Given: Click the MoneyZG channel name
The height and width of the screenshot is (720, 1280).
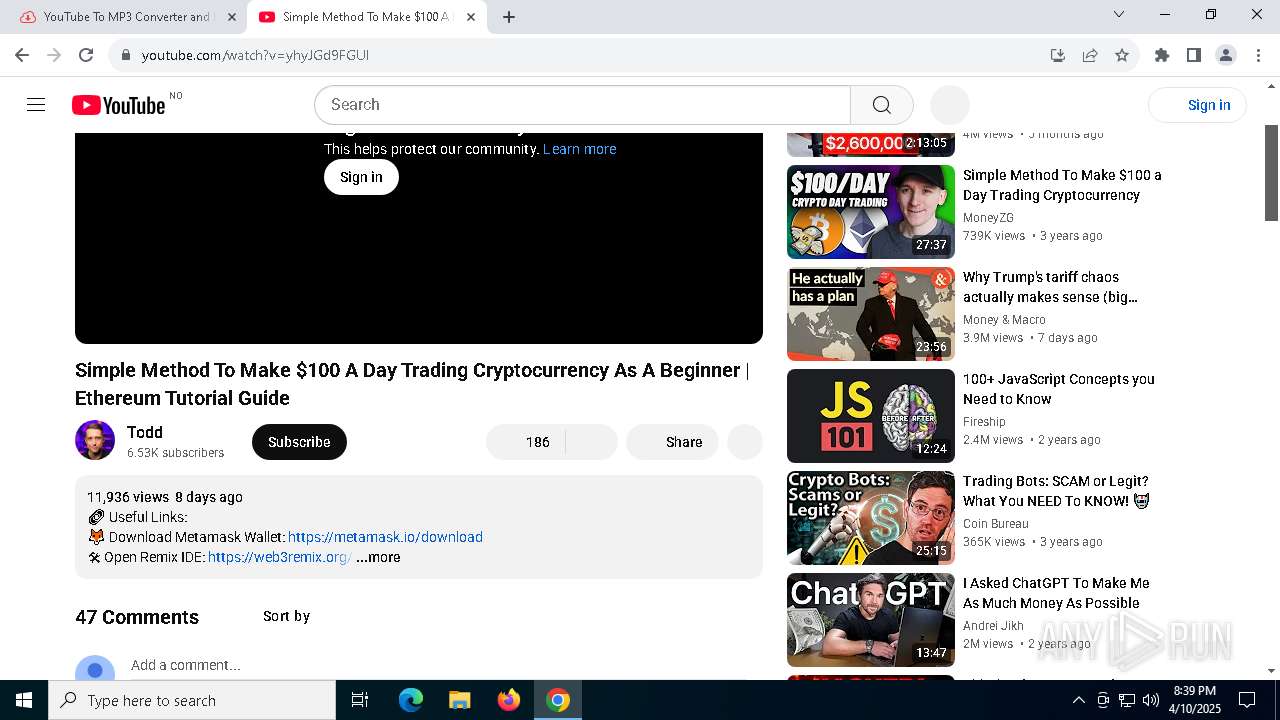Looking at the screenshot, I should click(x=988, y=218).
